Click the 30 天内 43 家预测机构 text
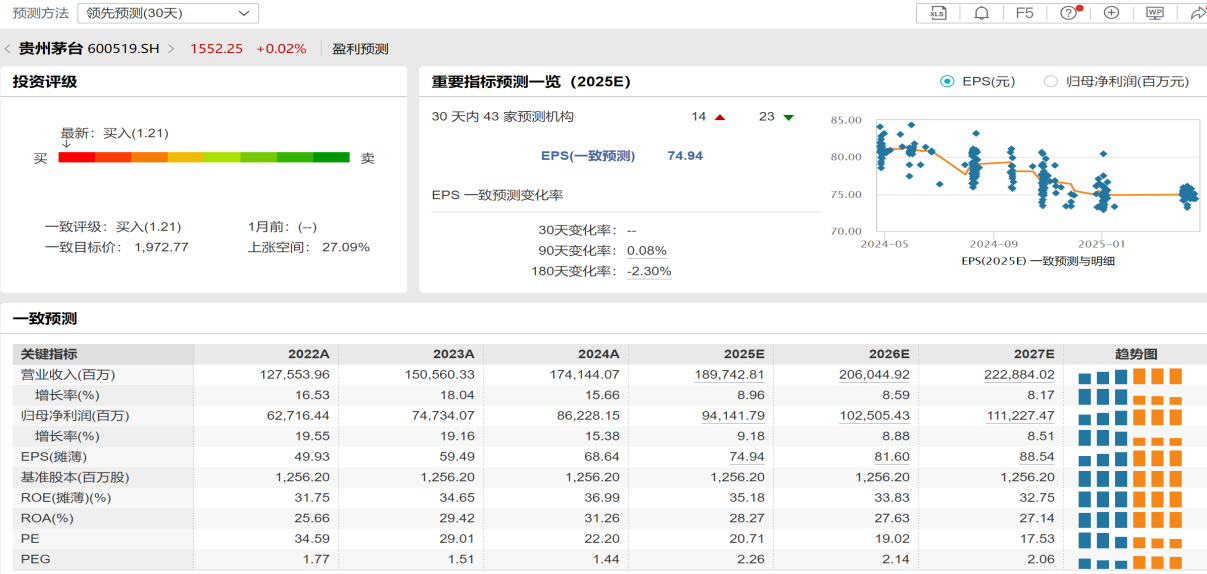Image resolution: width=1207 pixels, height=574 pixels. click(503, 117)
